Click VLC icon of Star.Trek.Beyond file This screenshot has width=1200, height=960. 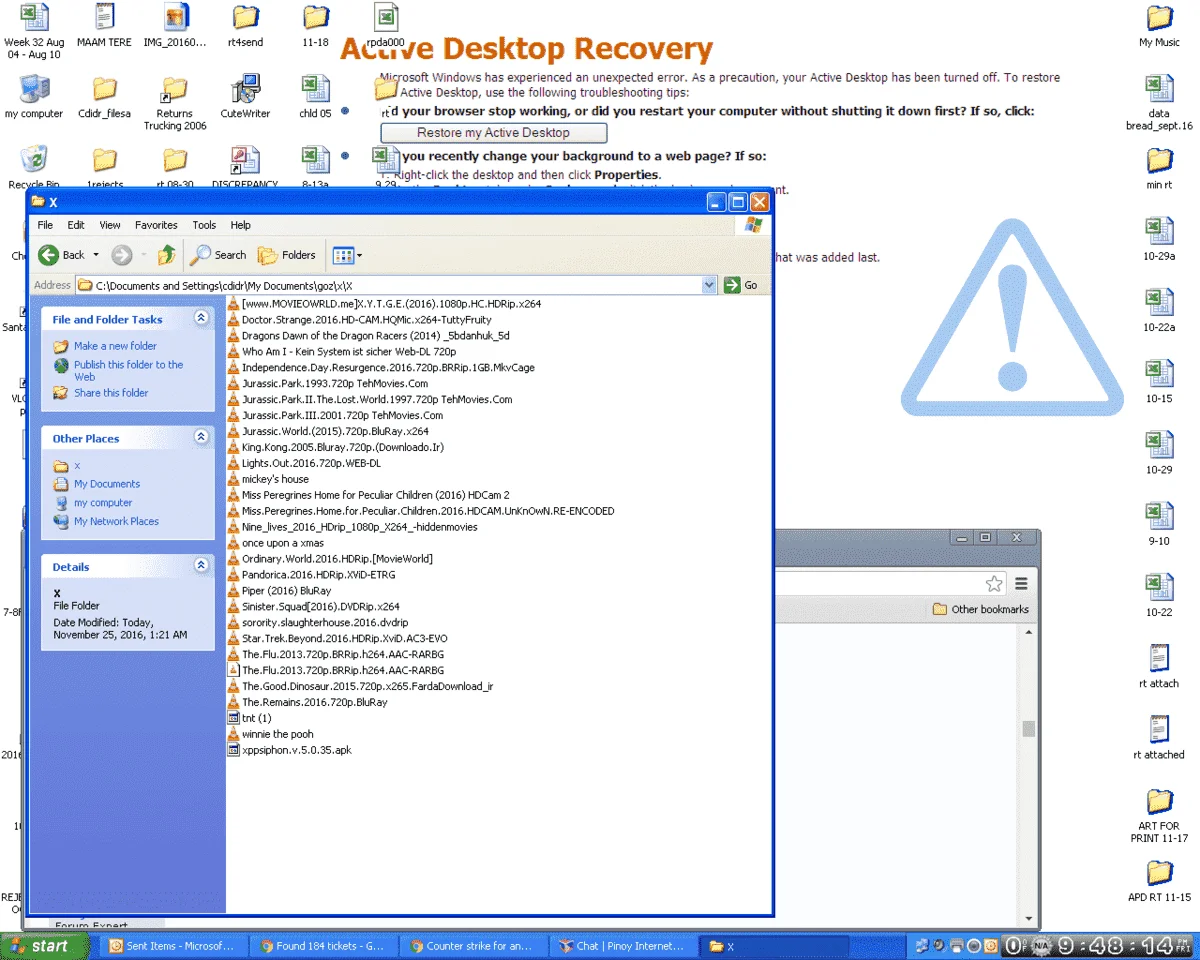coord(234,638)
